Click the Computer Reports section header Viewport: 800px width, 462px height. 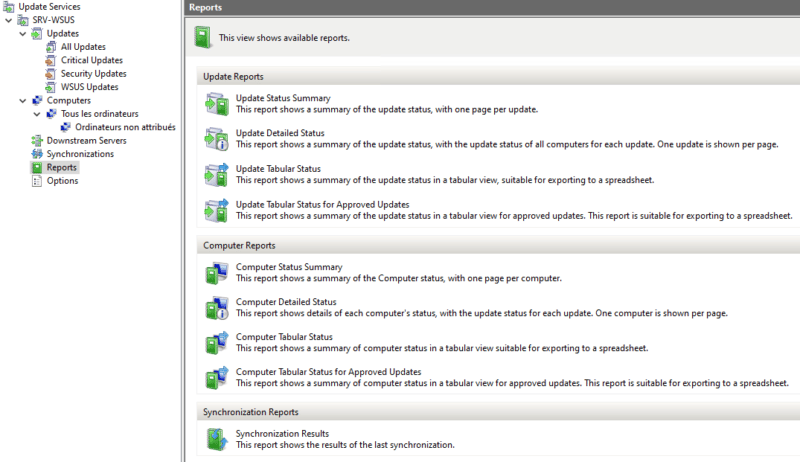[498, 245]
